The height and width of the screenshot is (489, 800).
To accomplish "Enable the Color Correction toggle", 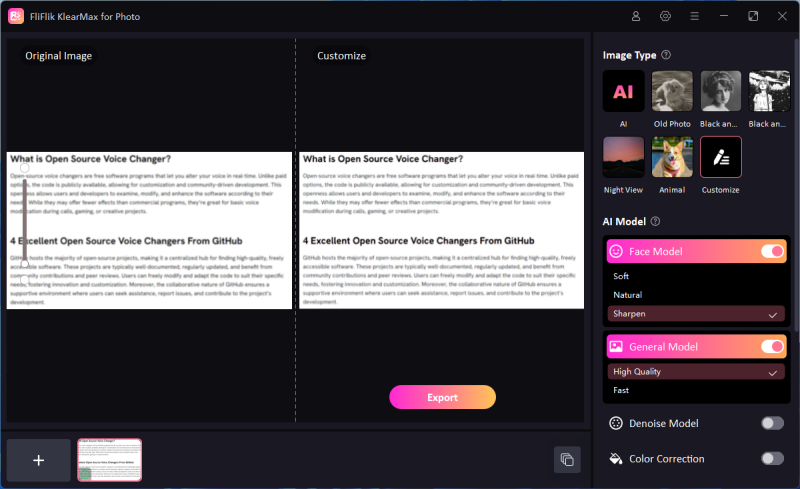I will coord(772,458).
